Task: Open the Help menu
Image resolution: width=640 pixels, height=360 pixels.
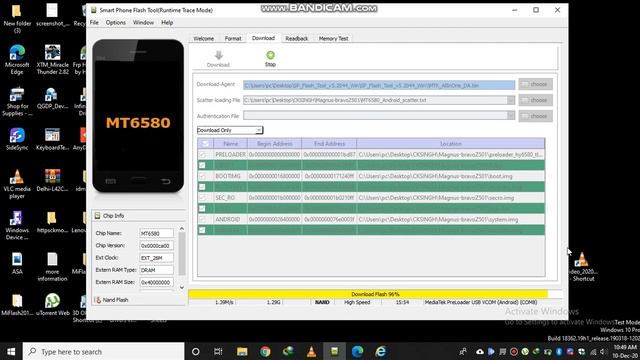Action: click(x=167, y=22)
